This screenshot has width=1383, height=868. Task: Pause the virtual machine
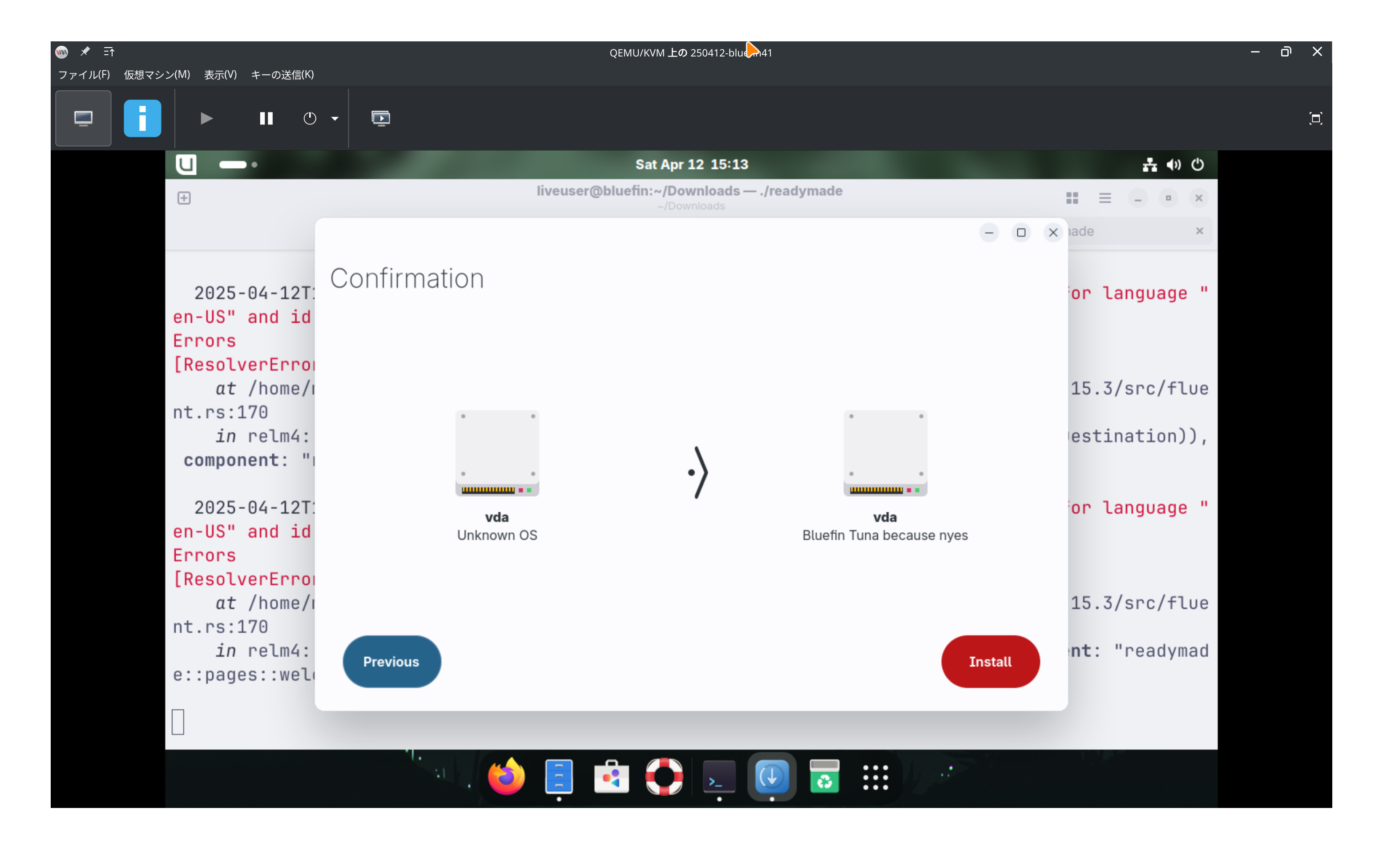pos(266,118)
